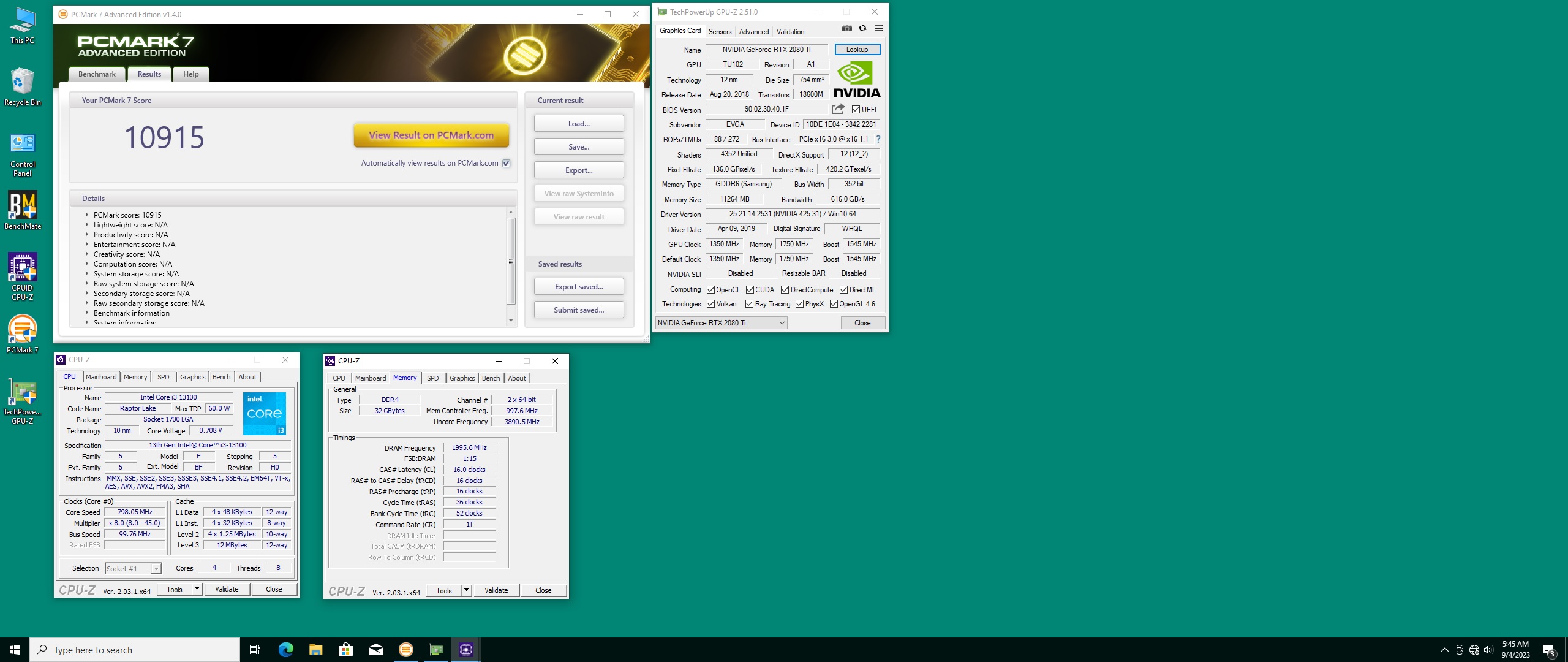
Task: Toggle DirectCompute checkbox
Action: tap(785, 290)
